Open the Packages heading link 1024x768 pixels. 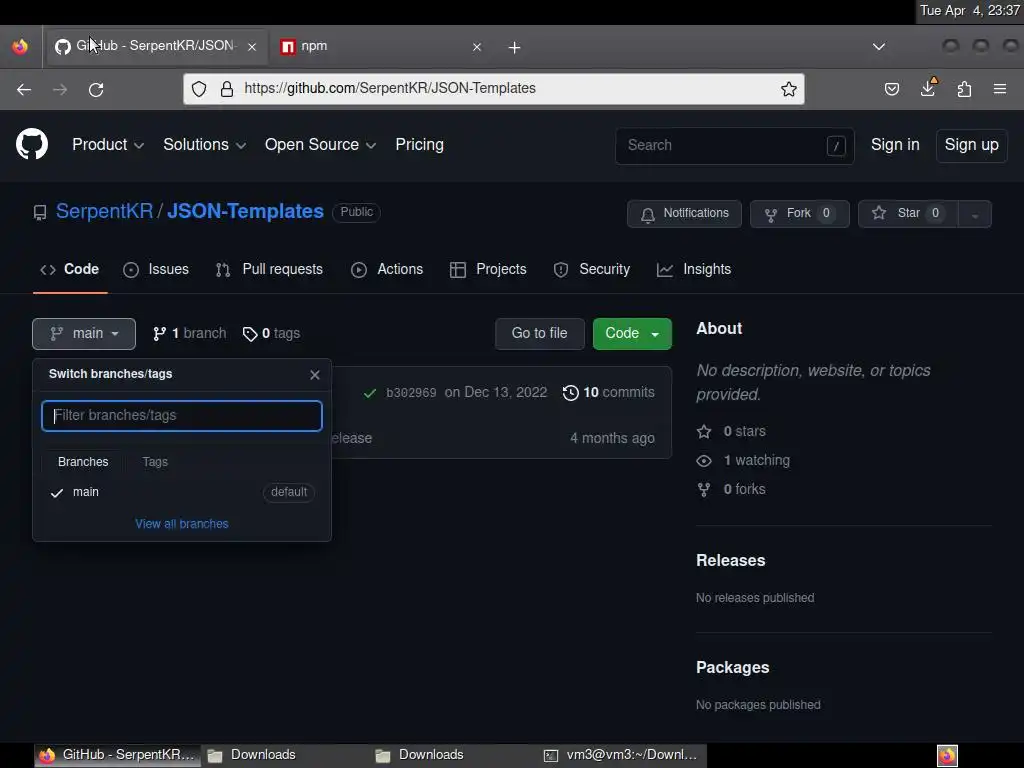pos(733,668)
